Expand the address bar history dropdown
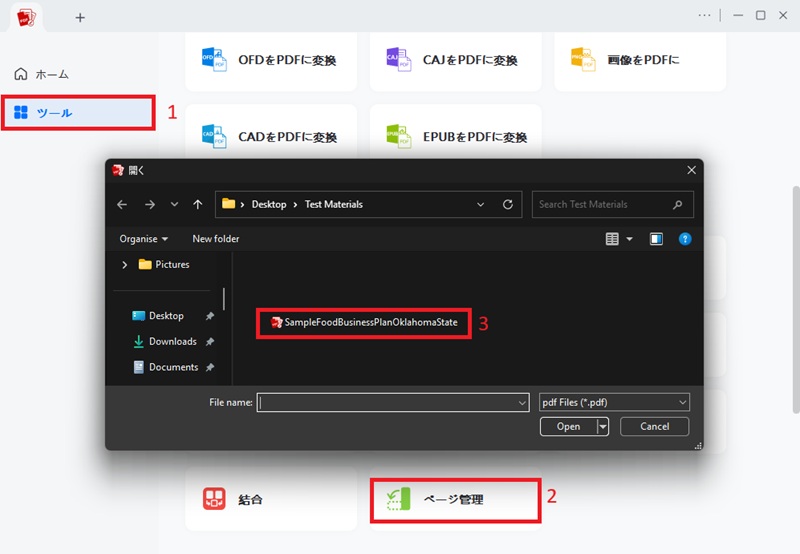This screenshot has height=554, width=800. (x=480, y=205)
